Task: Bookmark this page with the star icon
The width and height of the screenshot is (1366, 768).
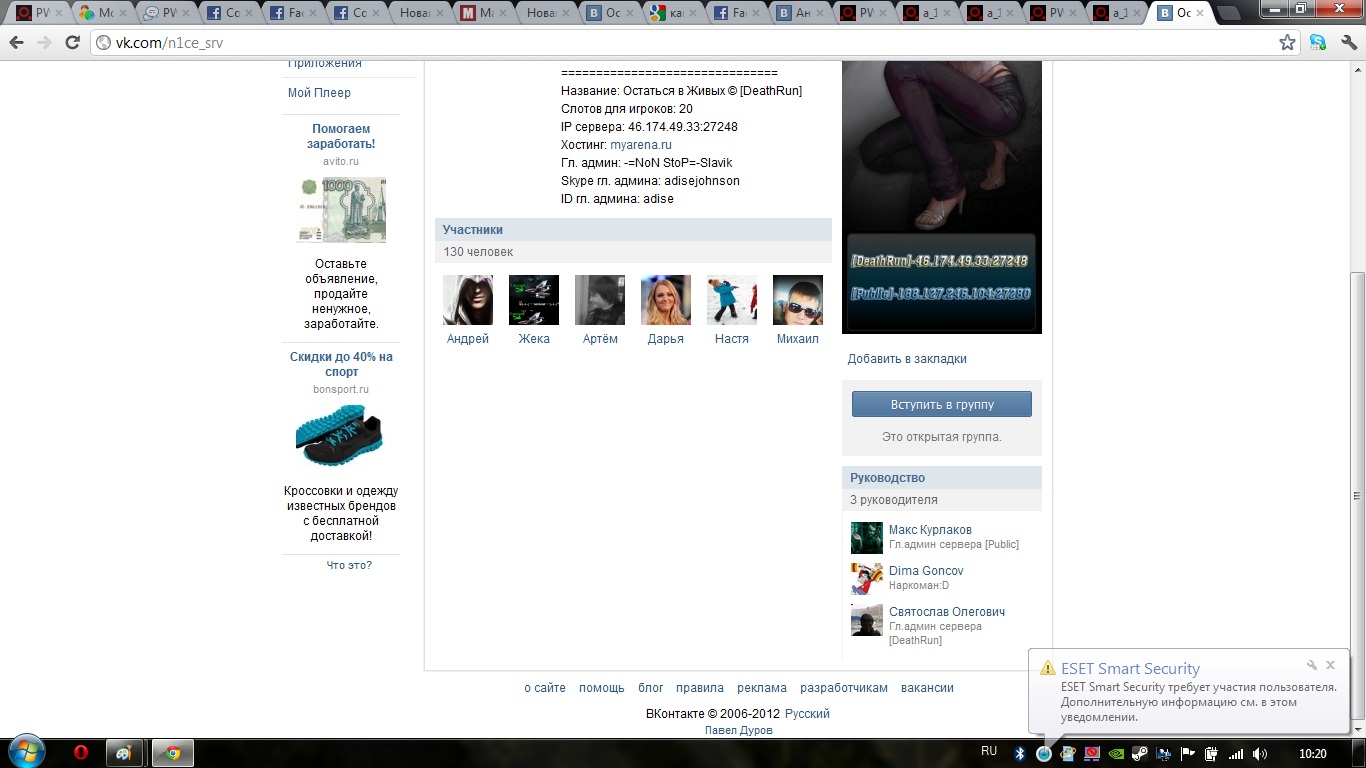Action: coord(1287,43)
